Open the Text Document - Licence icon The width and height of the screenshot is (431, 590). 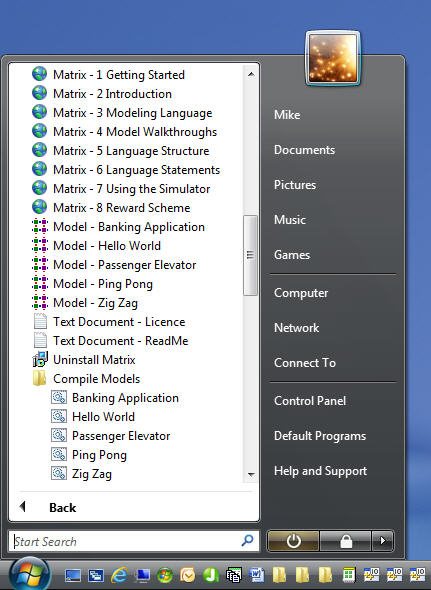click(x=40, y=322)
